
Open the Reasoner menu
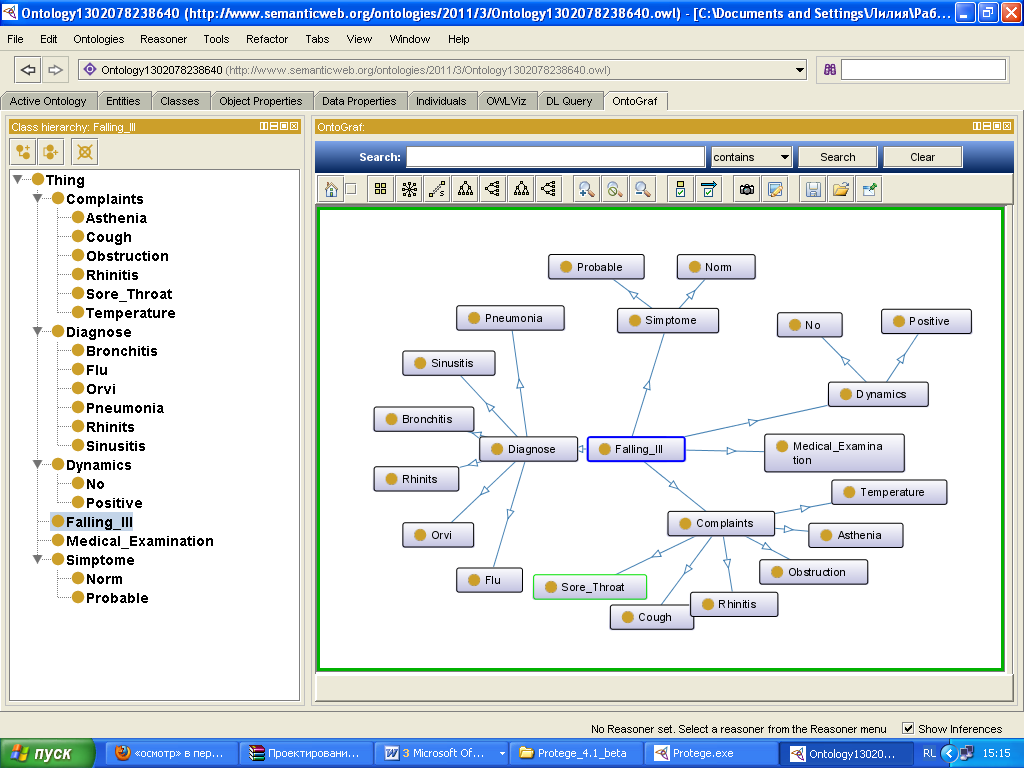[163, 39]
